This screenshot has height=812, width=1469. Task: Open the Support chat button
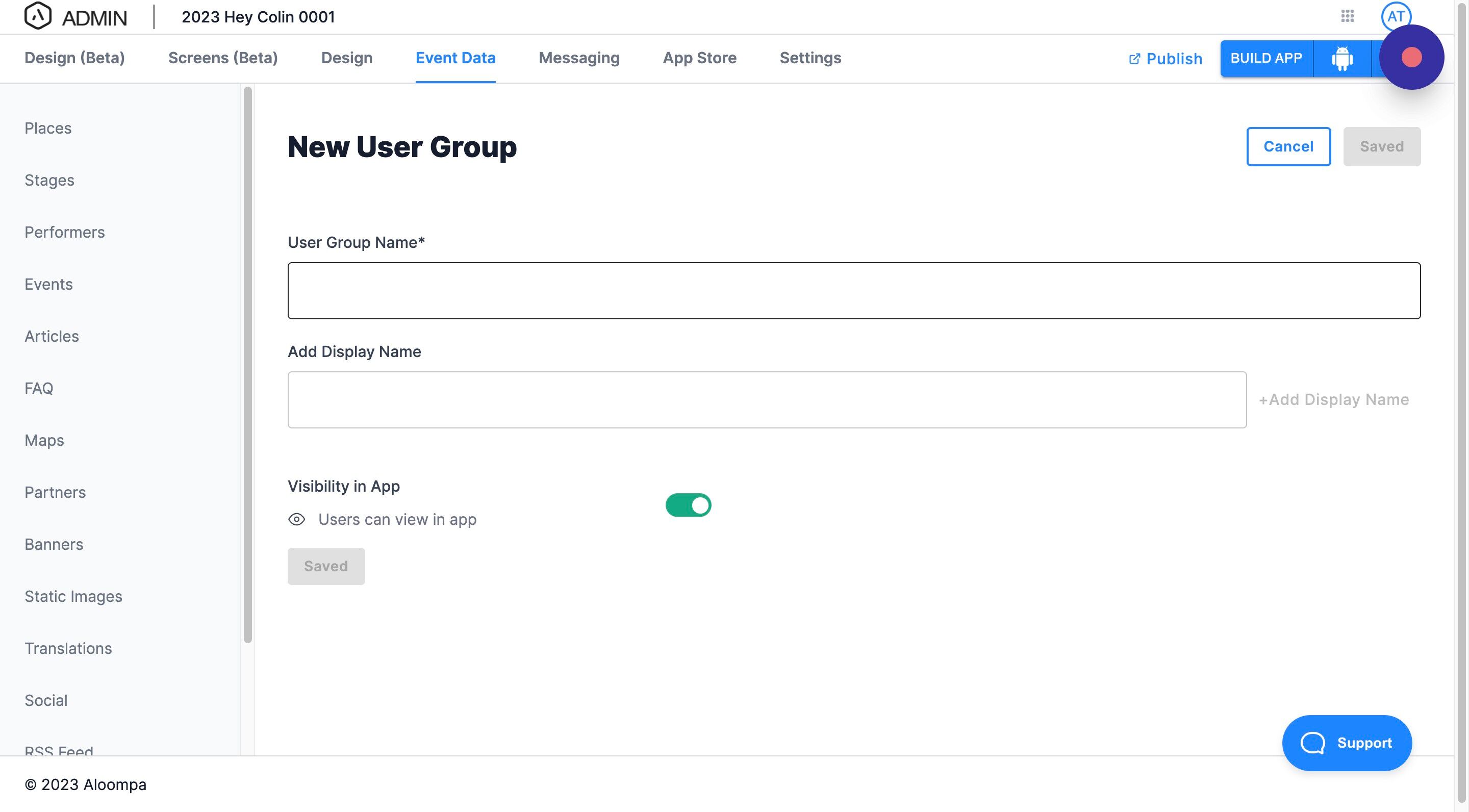1347,743
